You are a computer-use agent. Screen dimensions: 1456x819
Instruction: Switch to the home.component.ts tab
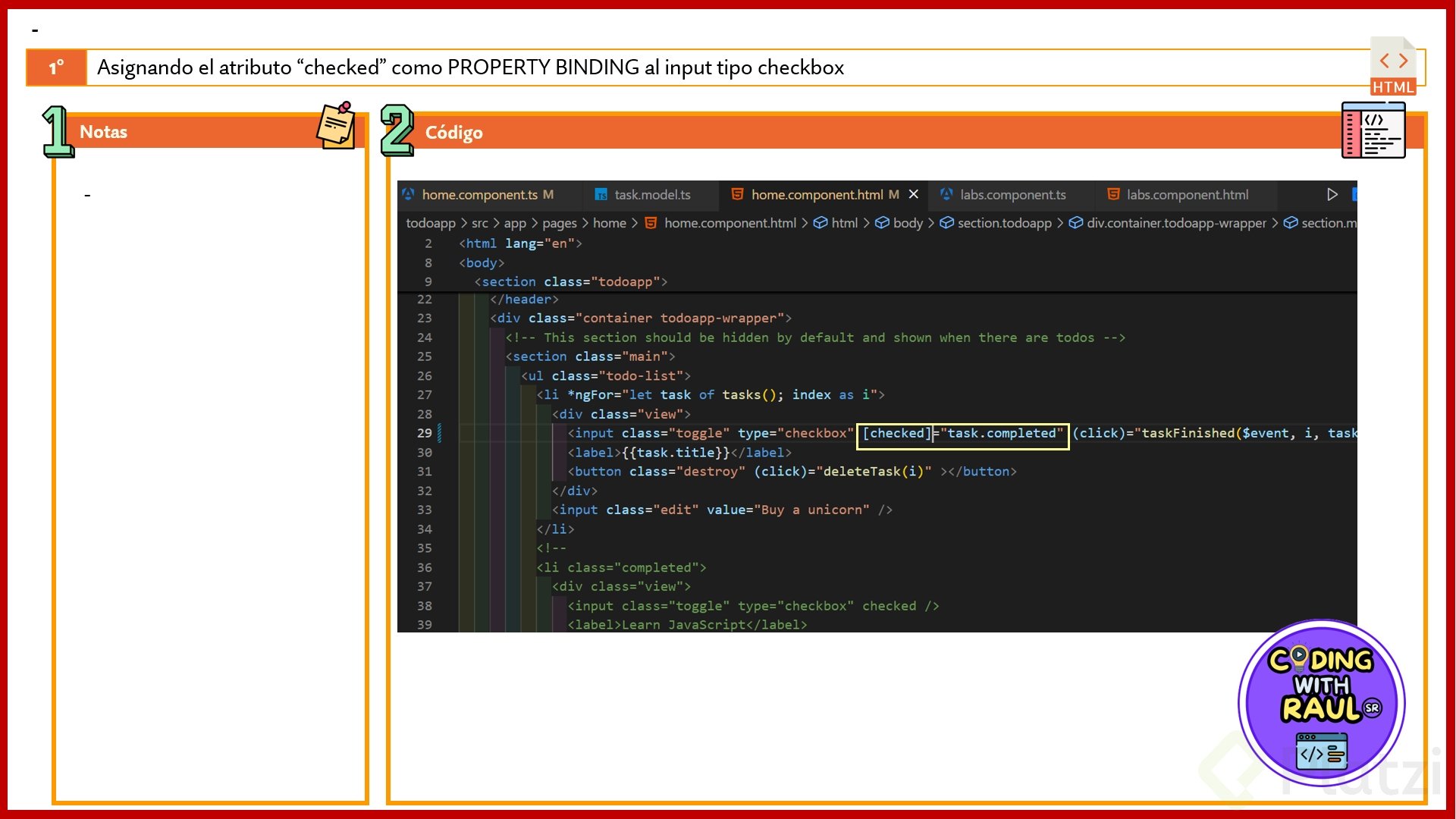pyautogui.click(x=479, y=195)
